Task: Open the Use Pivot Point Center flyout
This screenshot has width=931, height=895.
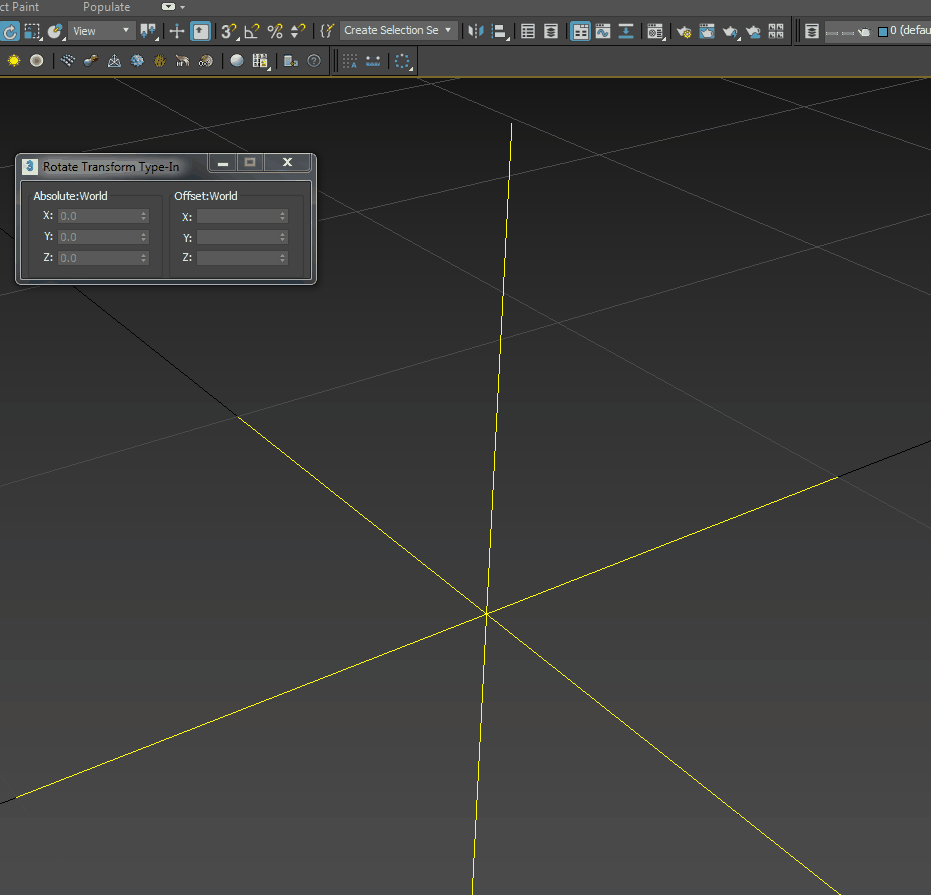Action: tap(148, 31)
